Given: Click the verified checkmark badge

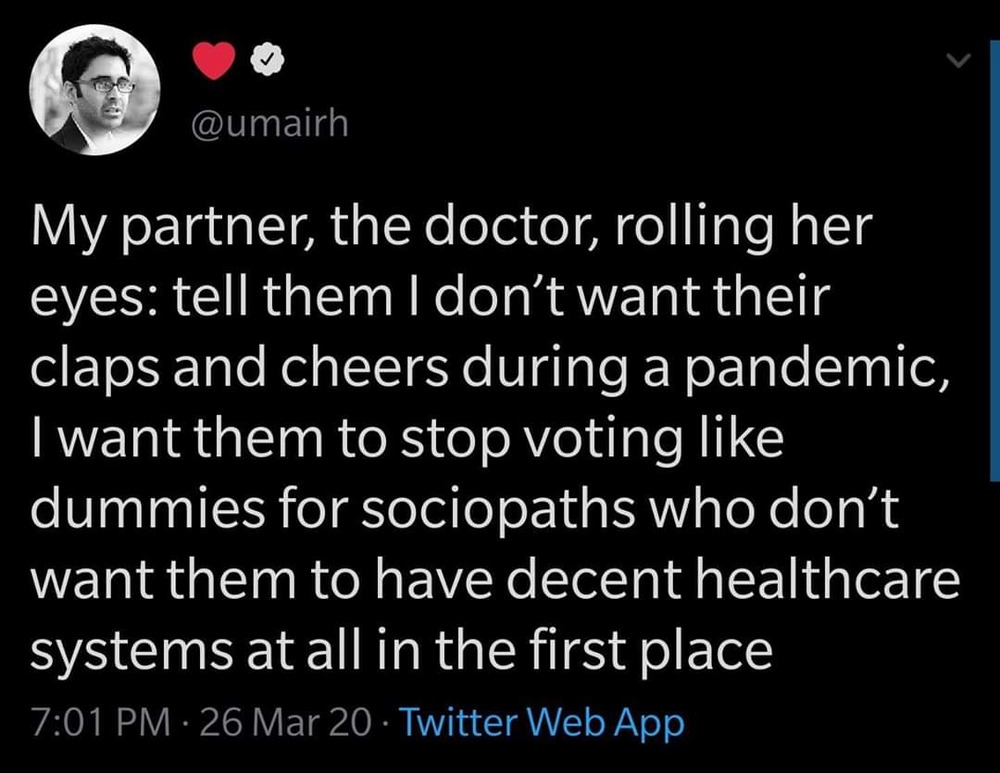Looking at the screenshot, I should [x=264, y=62].
